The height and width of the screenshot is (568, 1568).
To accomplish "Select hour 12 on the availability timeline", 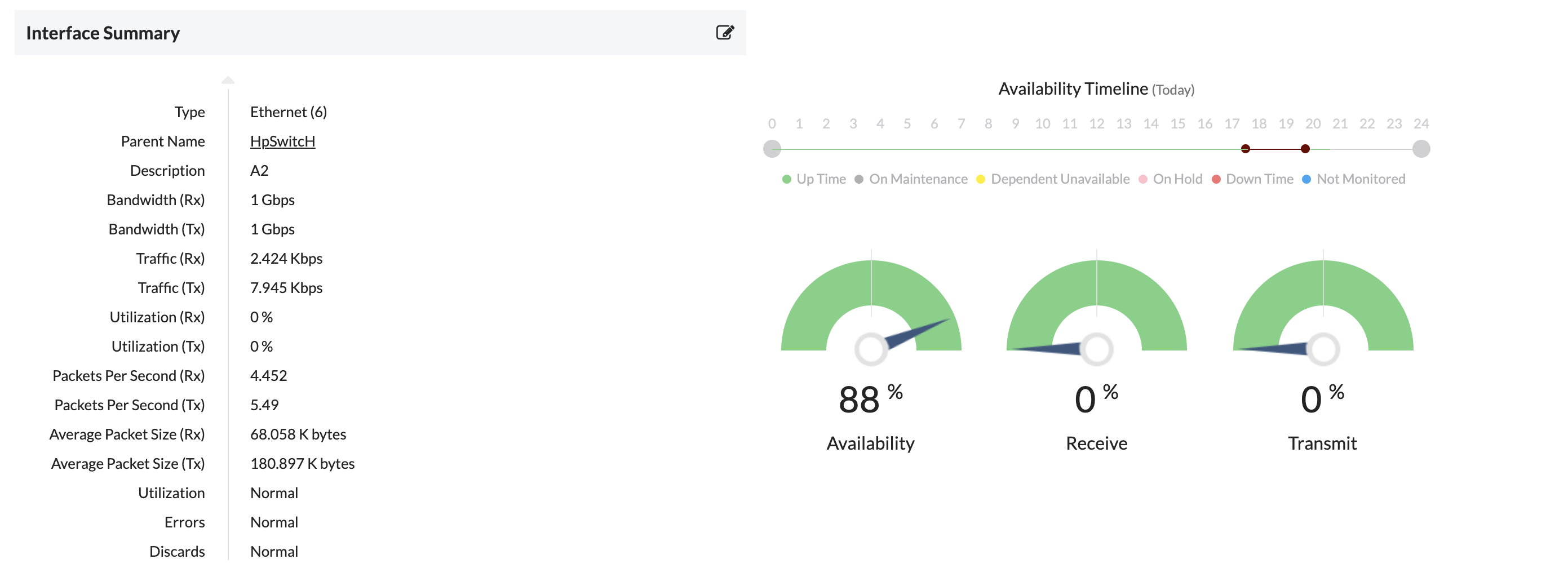I will tap(1096, 147).
